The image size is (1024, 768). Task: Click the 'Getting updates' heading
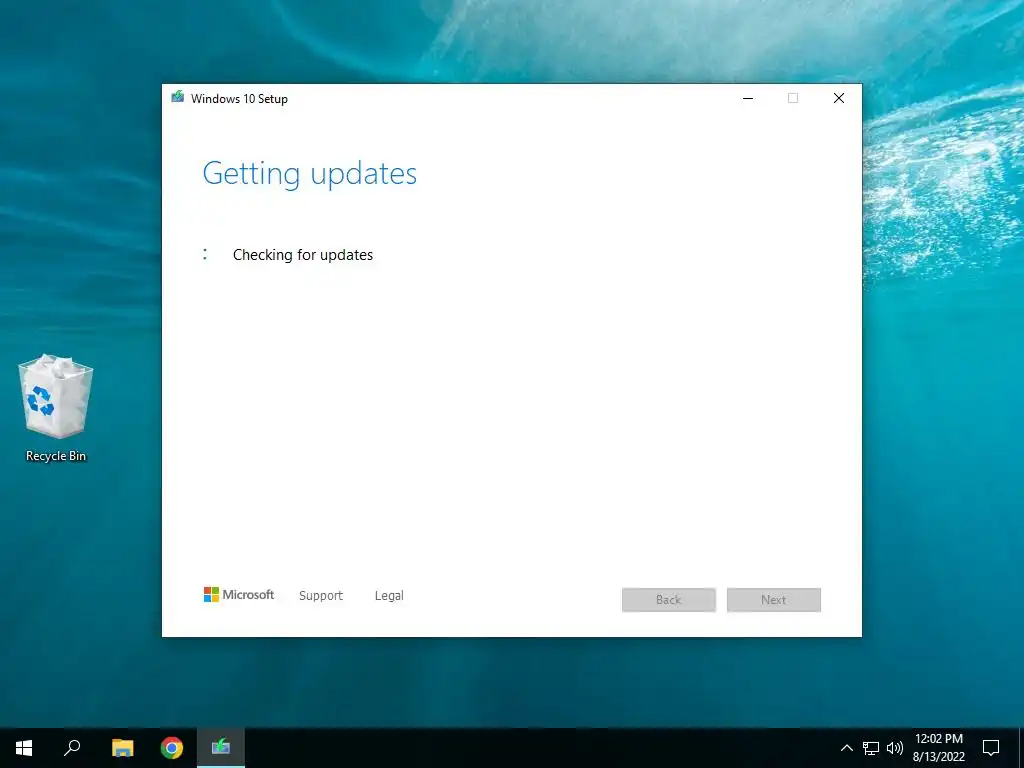(x=310, y=174)
